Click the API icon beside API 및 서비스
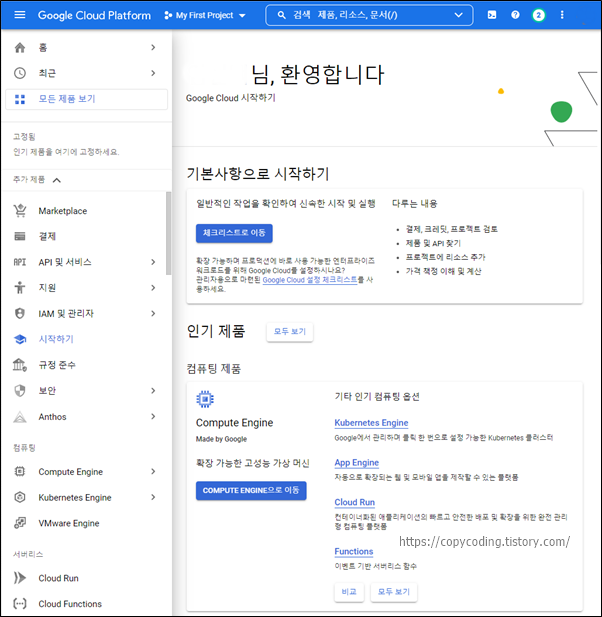602x617 pixels. point(20,262)
